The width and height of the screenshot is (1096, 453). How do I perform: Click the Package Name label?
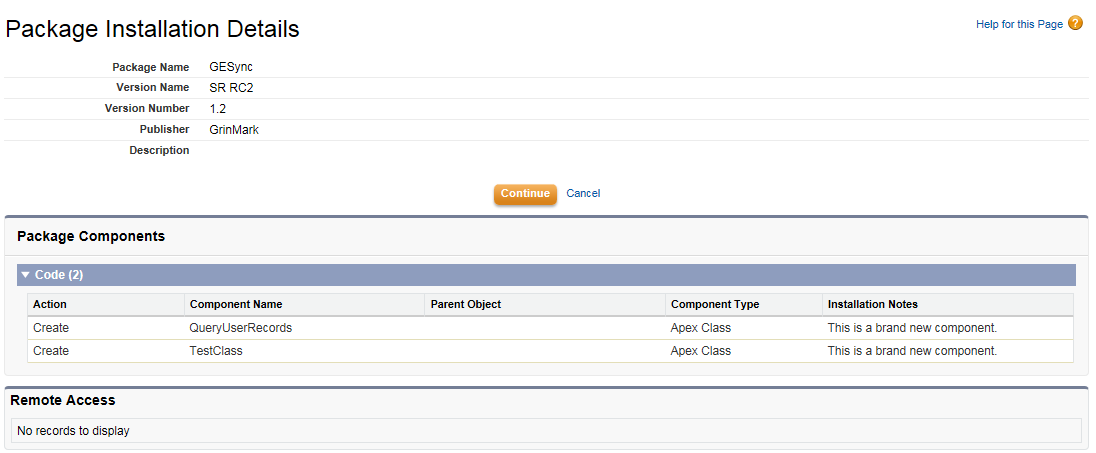coord(151,67)
